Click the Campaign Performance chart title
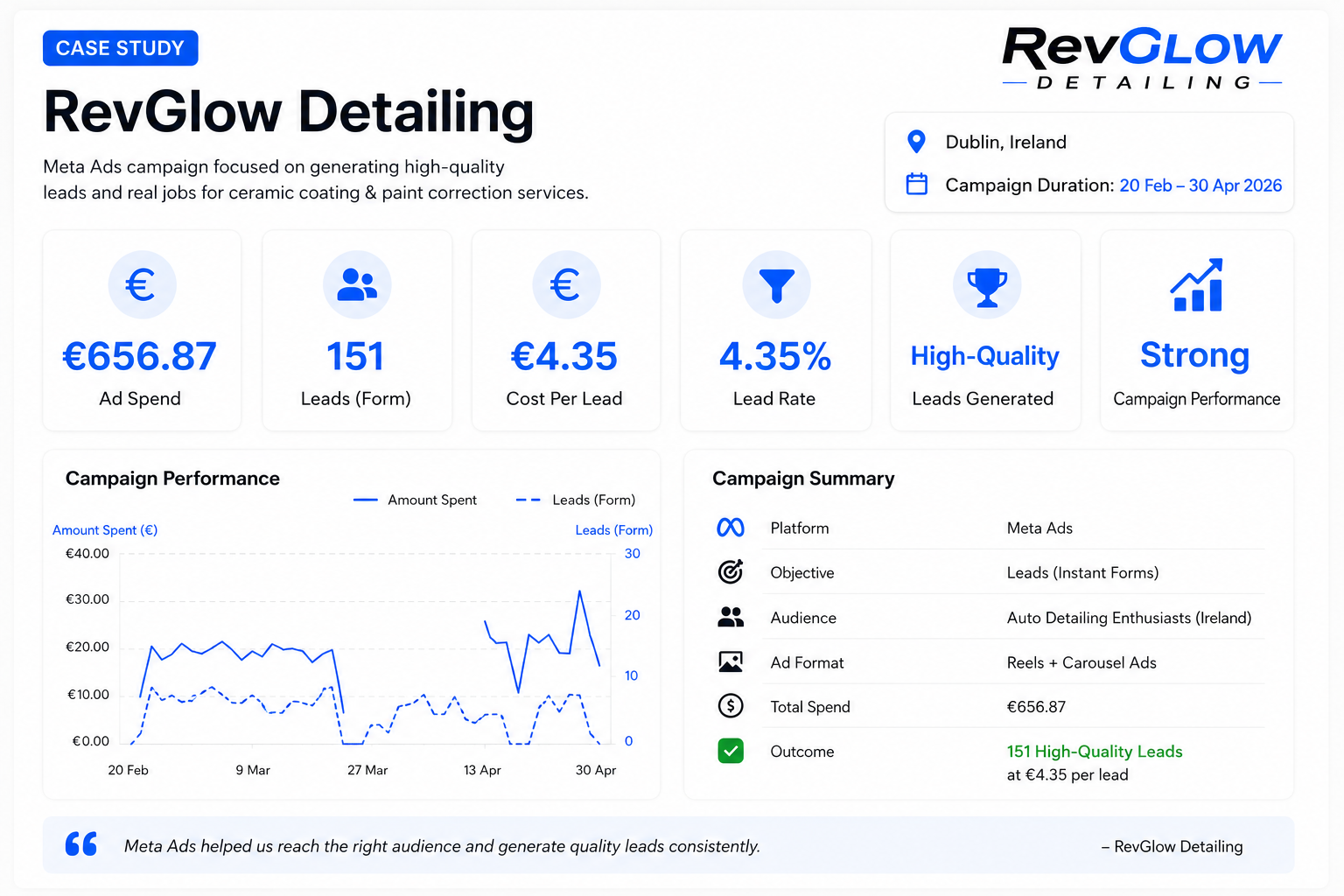The width and height of the screenshot is (1344, 896). point(172,479)
